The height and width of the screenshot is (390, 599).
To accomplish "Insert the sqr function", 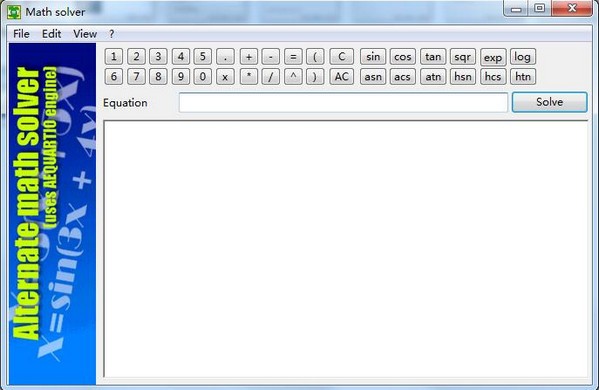I will pyautogui.click(x=463, y=57).
